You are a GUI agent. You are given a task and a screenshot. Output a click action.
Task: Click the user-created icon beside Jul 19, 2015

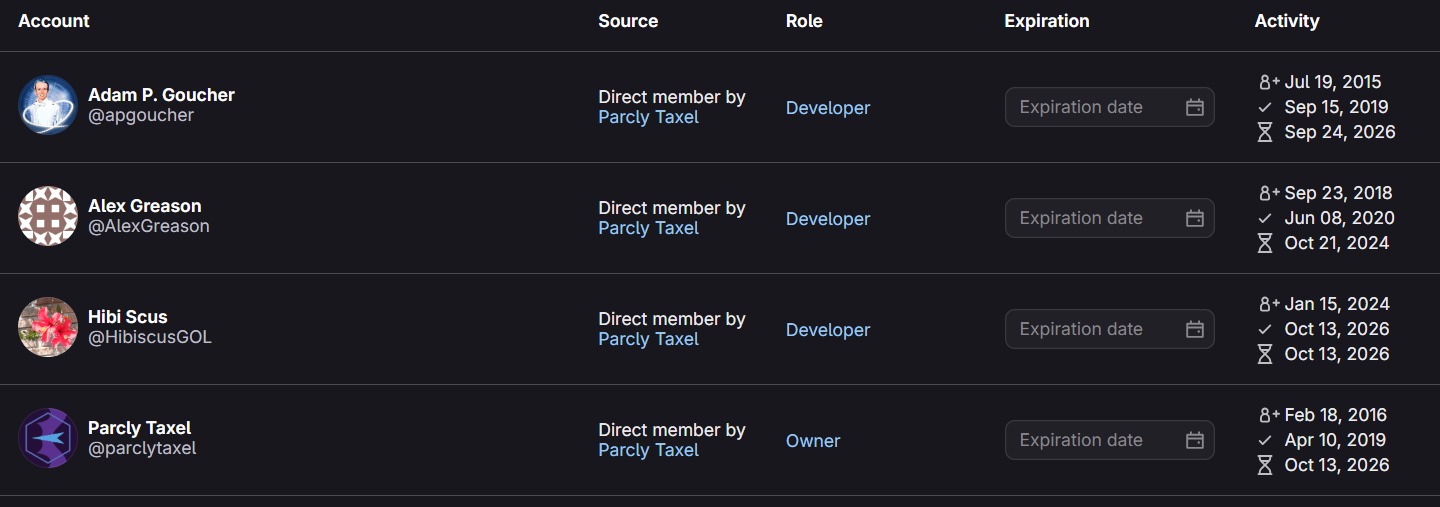1269,82
